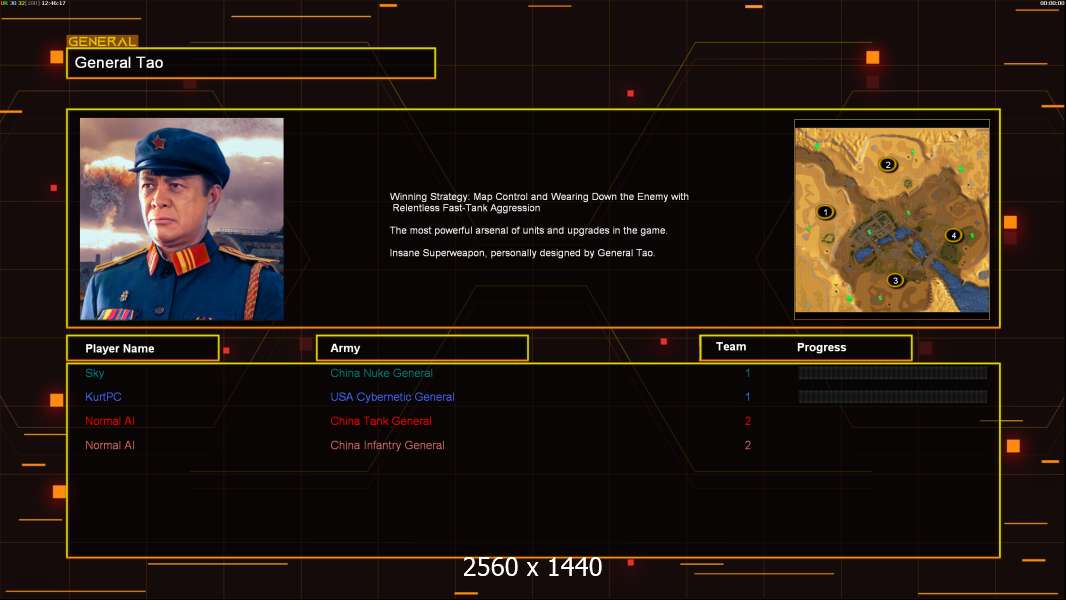Click the GENERAL heading label
Screen dimensions: 1066x600
tap(102, 41)
